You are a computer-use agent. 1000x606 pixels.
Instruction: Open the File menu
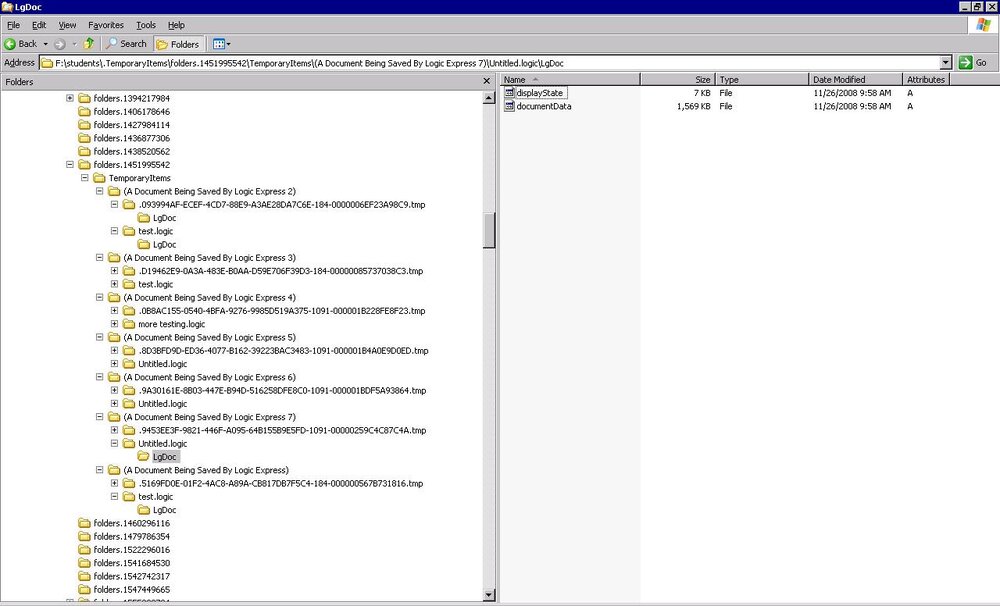pos(13,25)
